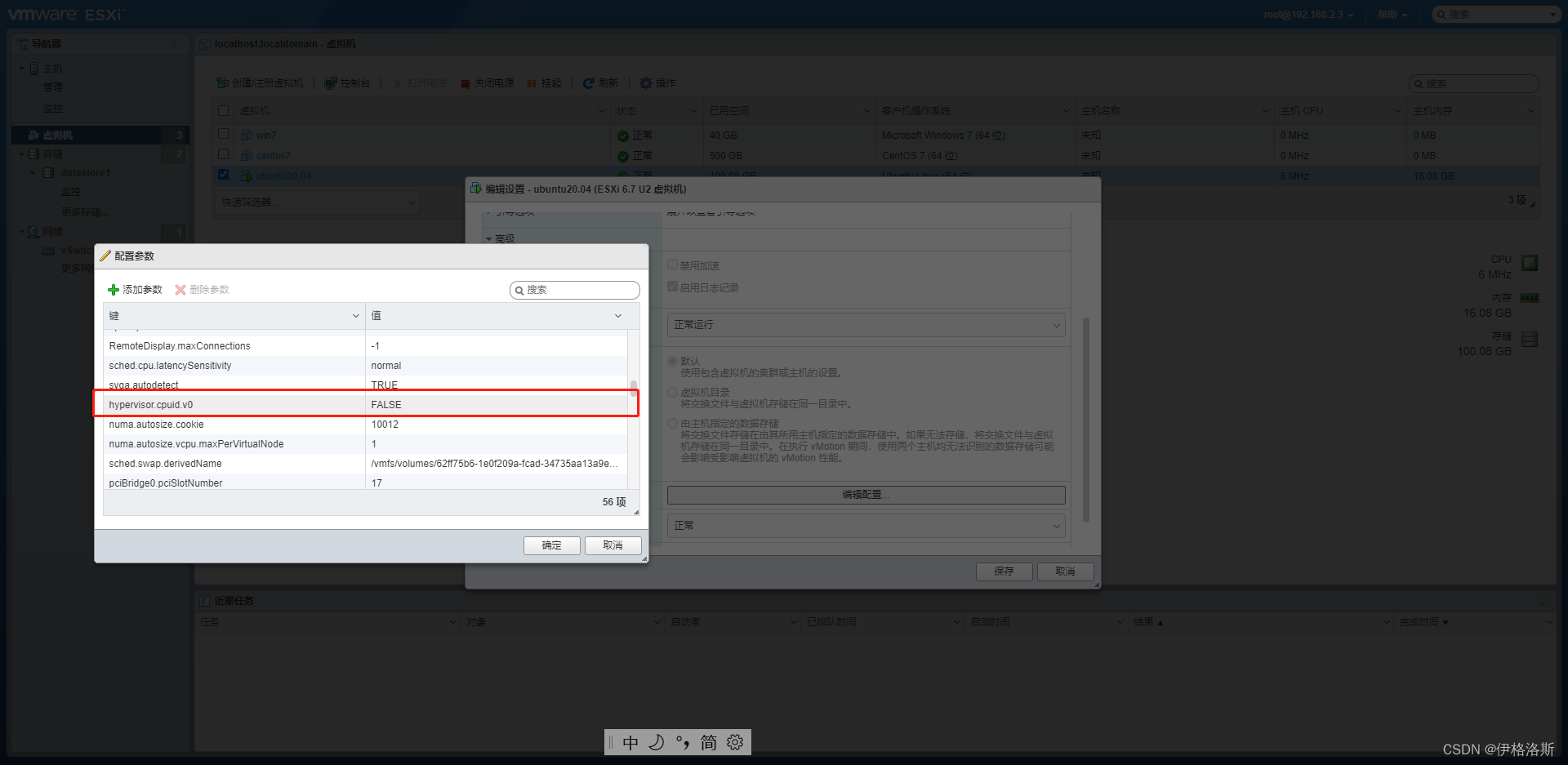
Task: Select the 虚拟机目录 radio button
Action: tap(673, 392)
